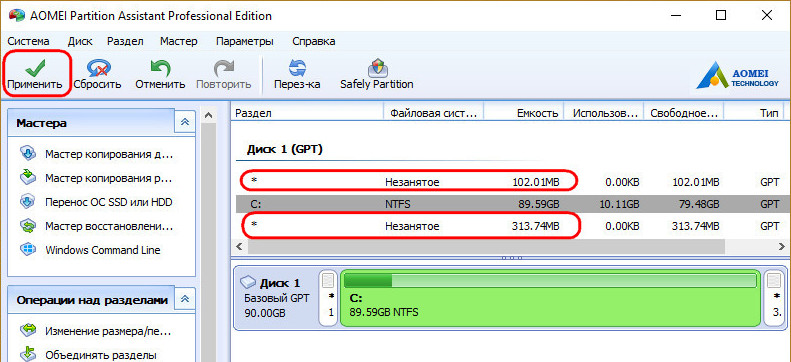The width and height of the screenshot is (791, 362).
Task: Click the Сбросить discard icon
Action: click(x=99, y=68)
